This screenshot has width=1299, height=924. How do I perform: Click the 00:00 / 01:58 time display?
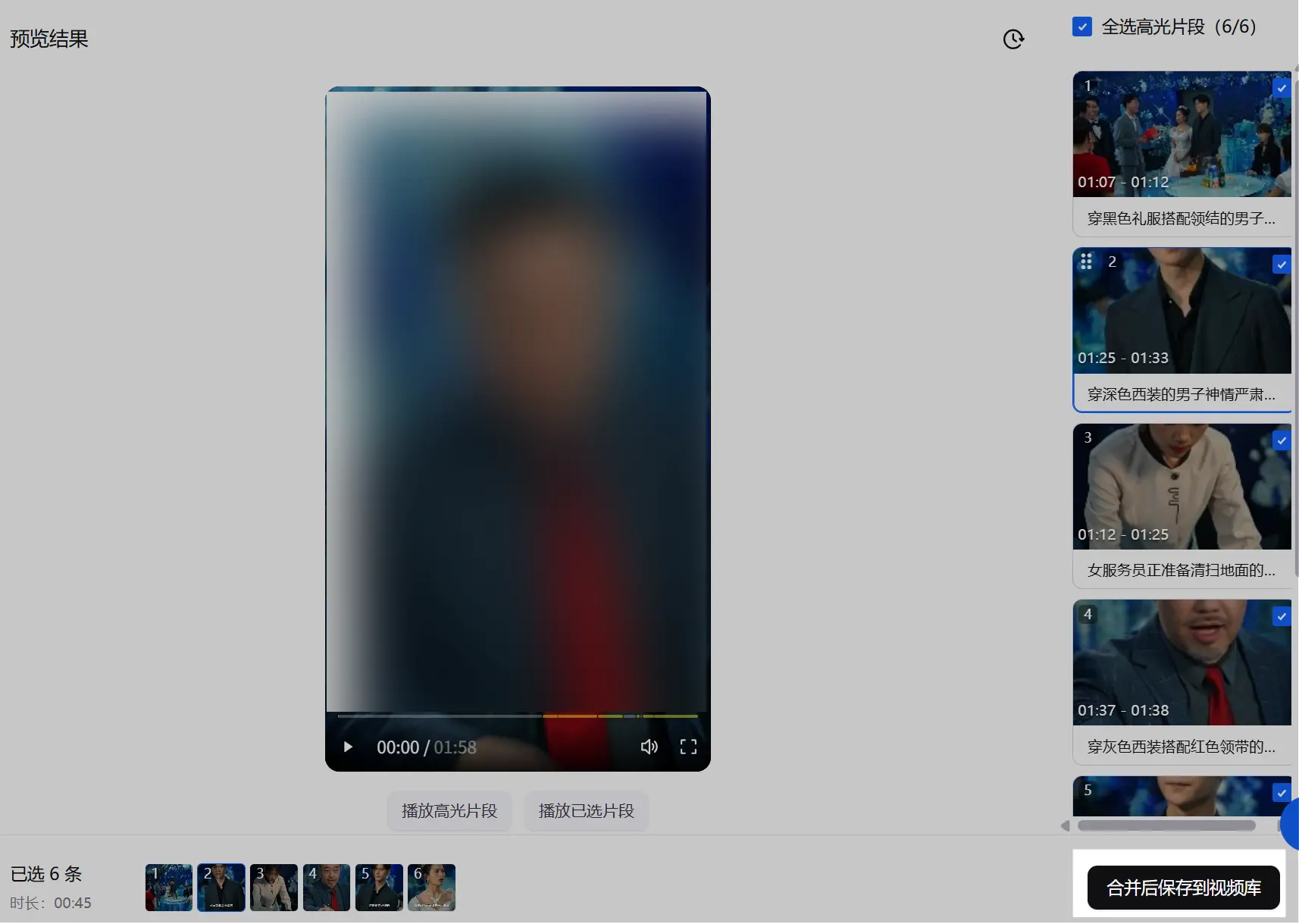[x=427, y=747]
